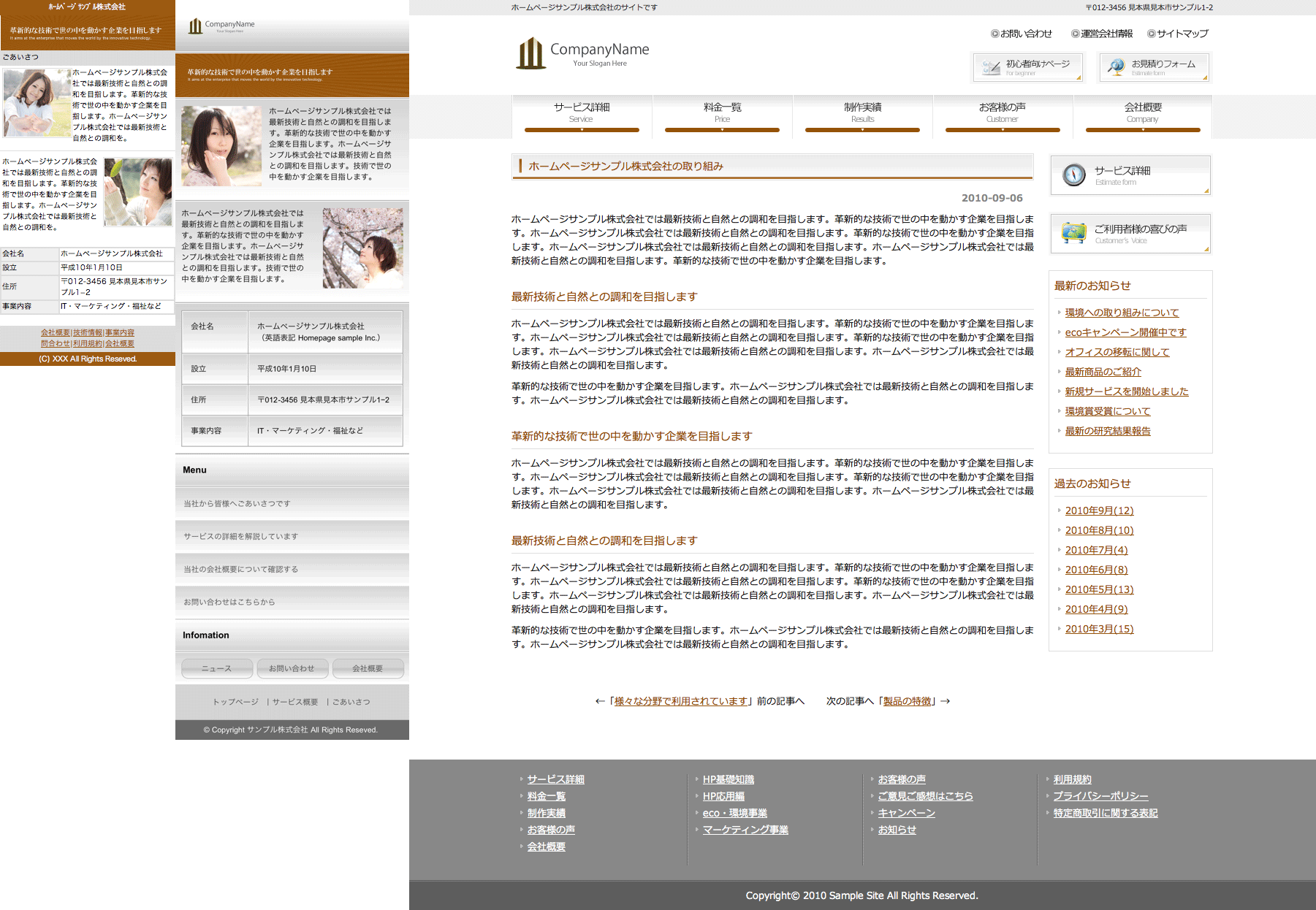Go to next article 製品の特徴
The height and width of the screenshot is (910, 1316).
click(907, 701)
